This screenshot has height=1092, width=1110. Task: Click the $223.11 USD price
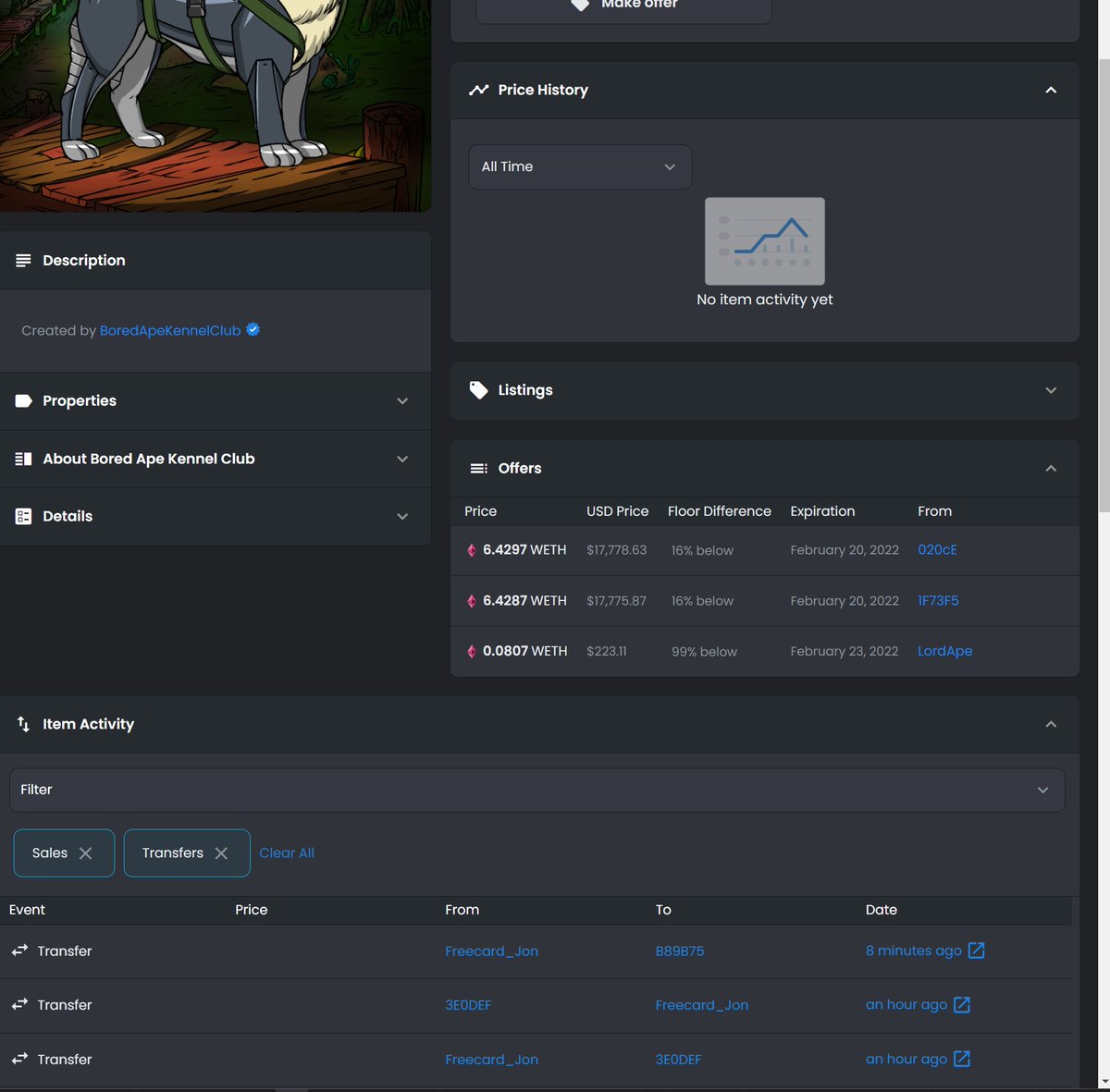607,652
